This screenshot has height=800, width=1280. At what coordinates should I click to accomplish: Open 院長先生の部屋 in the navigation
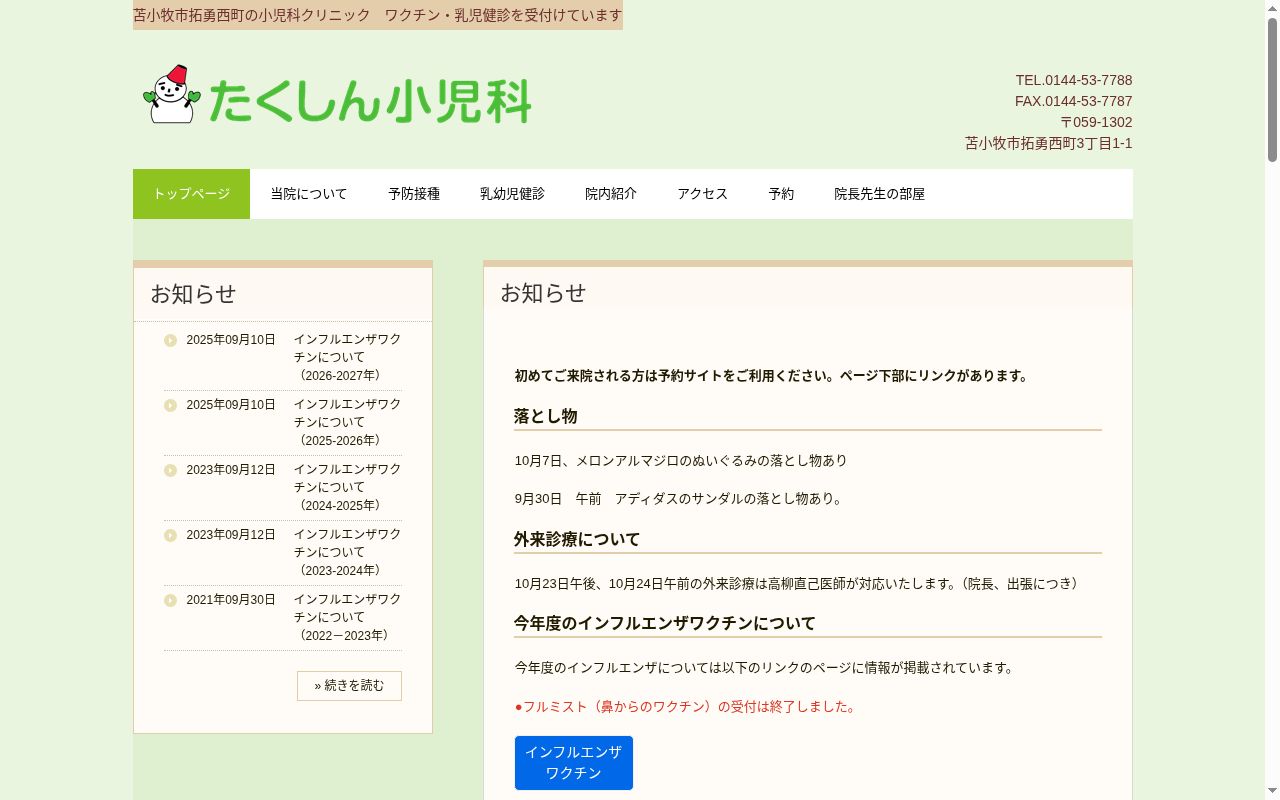click(880, 194)
